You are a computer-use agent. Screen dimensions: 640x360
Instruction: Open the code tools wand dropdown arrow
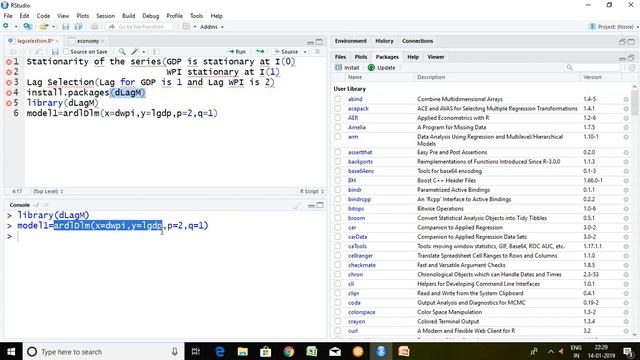[143, 52]
